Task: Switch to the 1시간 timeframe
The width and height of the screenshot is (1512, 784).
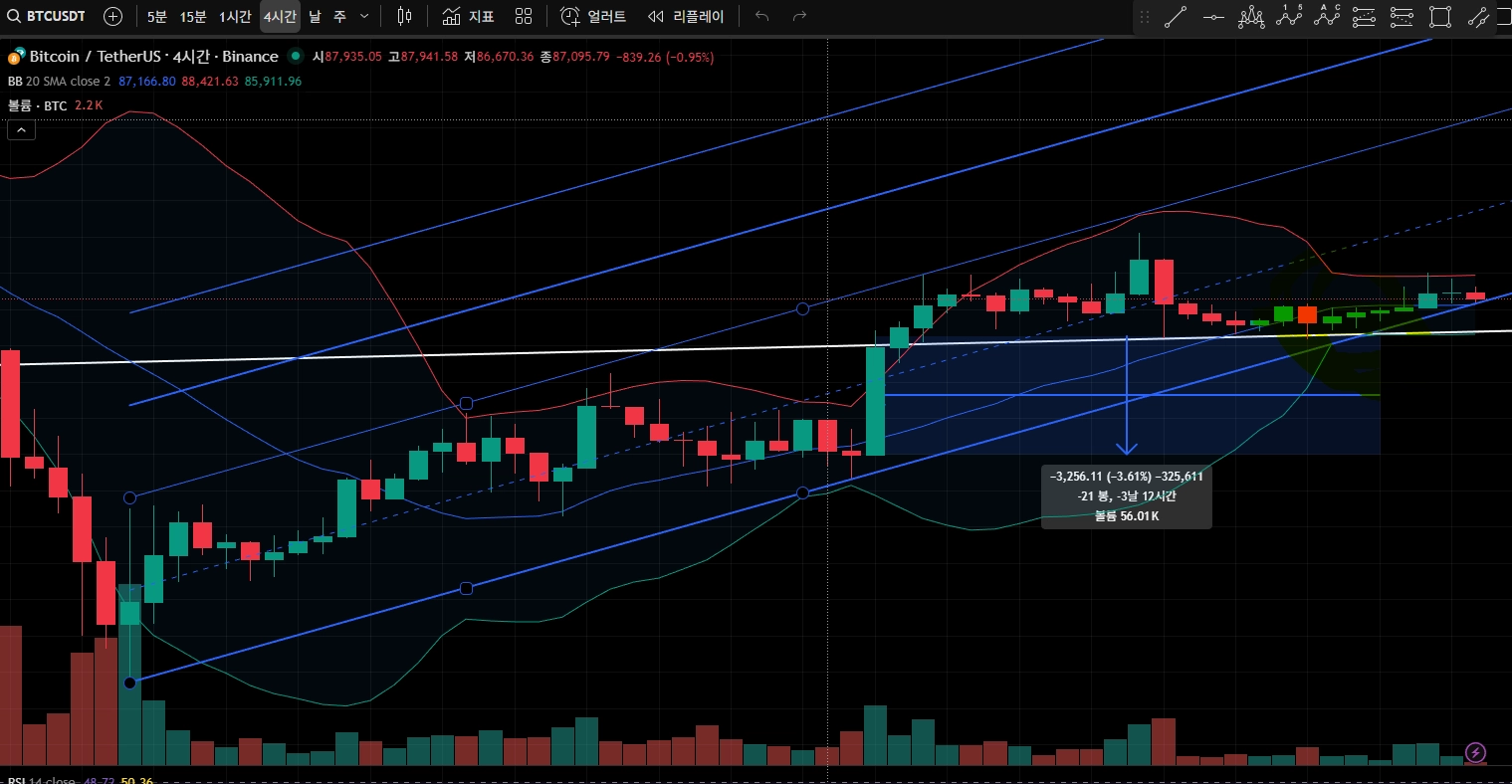Action: click(235, 16)
